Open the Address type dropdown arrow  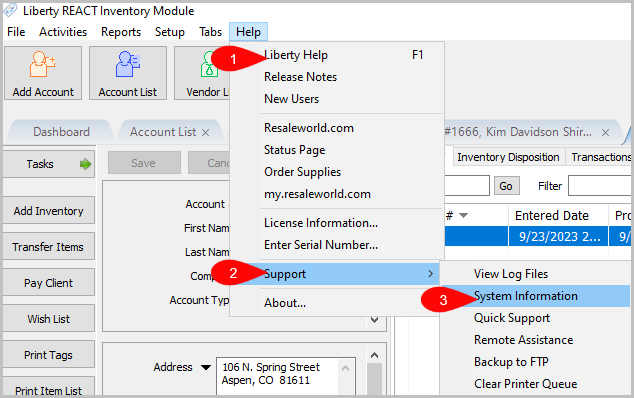(x=206, y=367)
